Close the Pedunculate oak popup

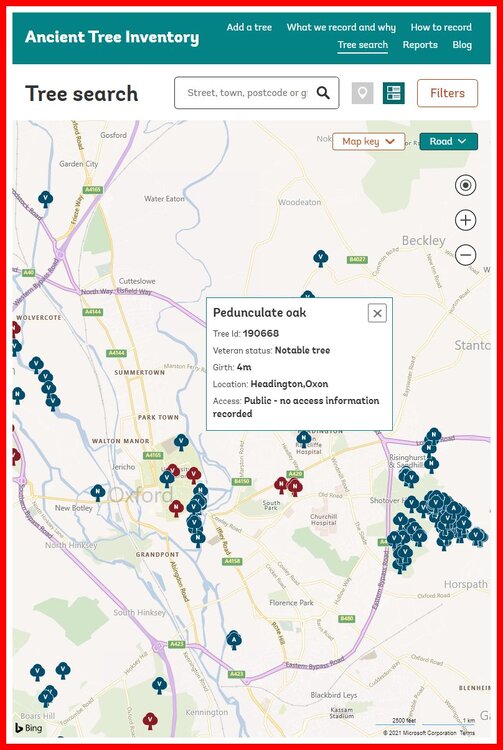pos(377,313)
